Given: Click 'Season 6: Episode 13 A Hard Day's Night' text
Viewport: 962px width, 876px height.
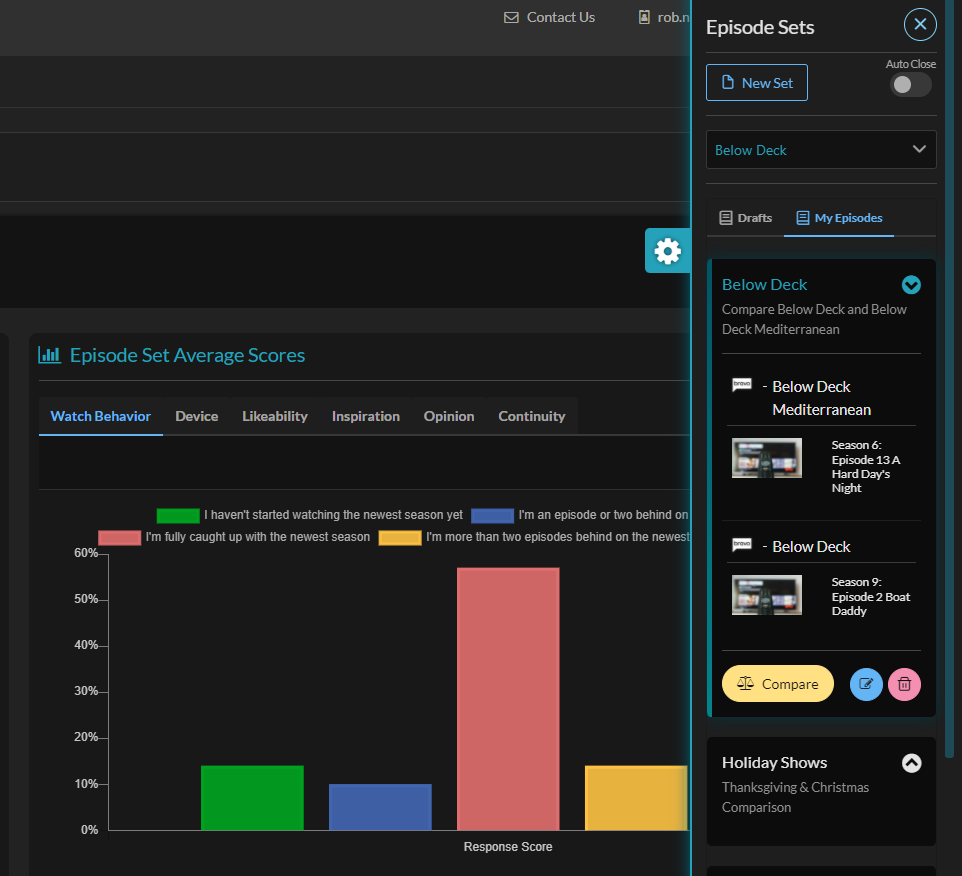Looking at the screenshot, I should 866,466.
